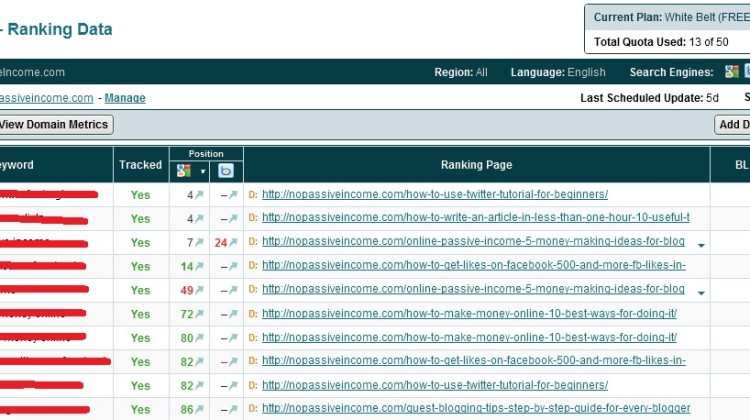Click Bing arrow icon beside position 24
The width and height of the screenshot is (750, 420).
pos(233,242)
